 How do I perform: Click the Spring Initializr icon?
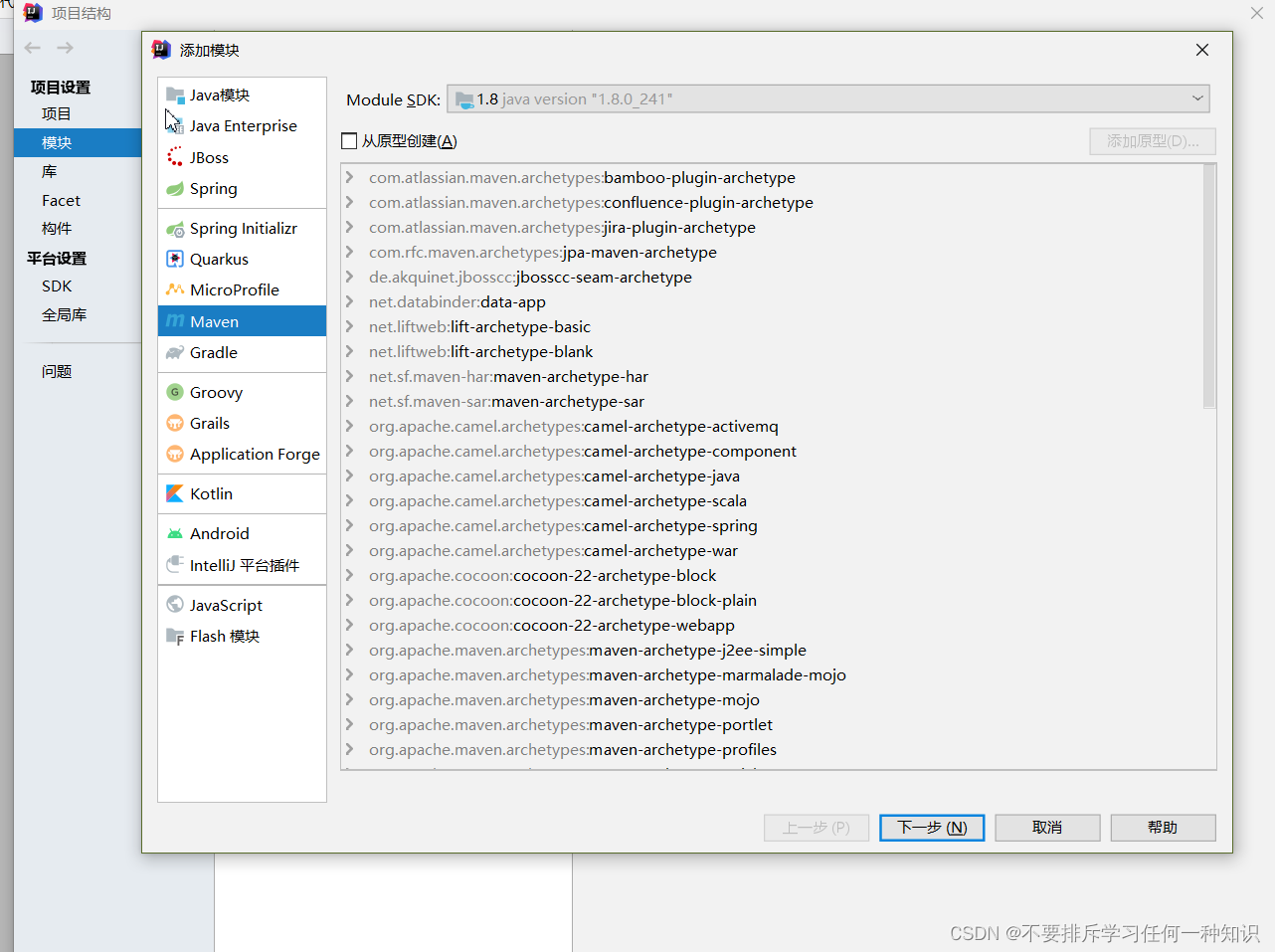click(x=175, y=229)
